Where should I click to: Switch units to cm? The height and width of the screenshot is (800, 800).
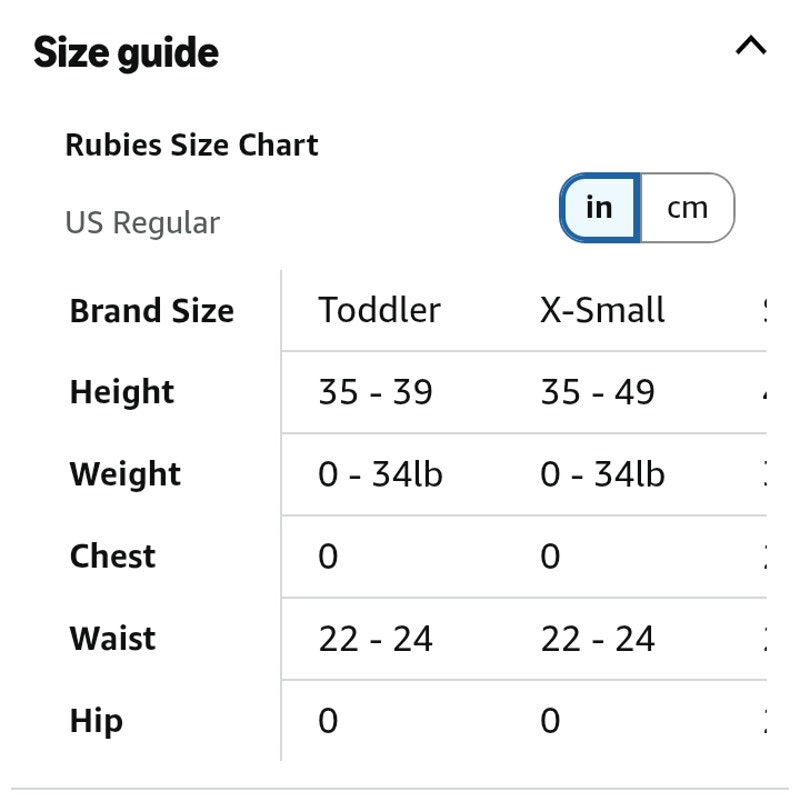pyautogui.click(x=687, y=208)
